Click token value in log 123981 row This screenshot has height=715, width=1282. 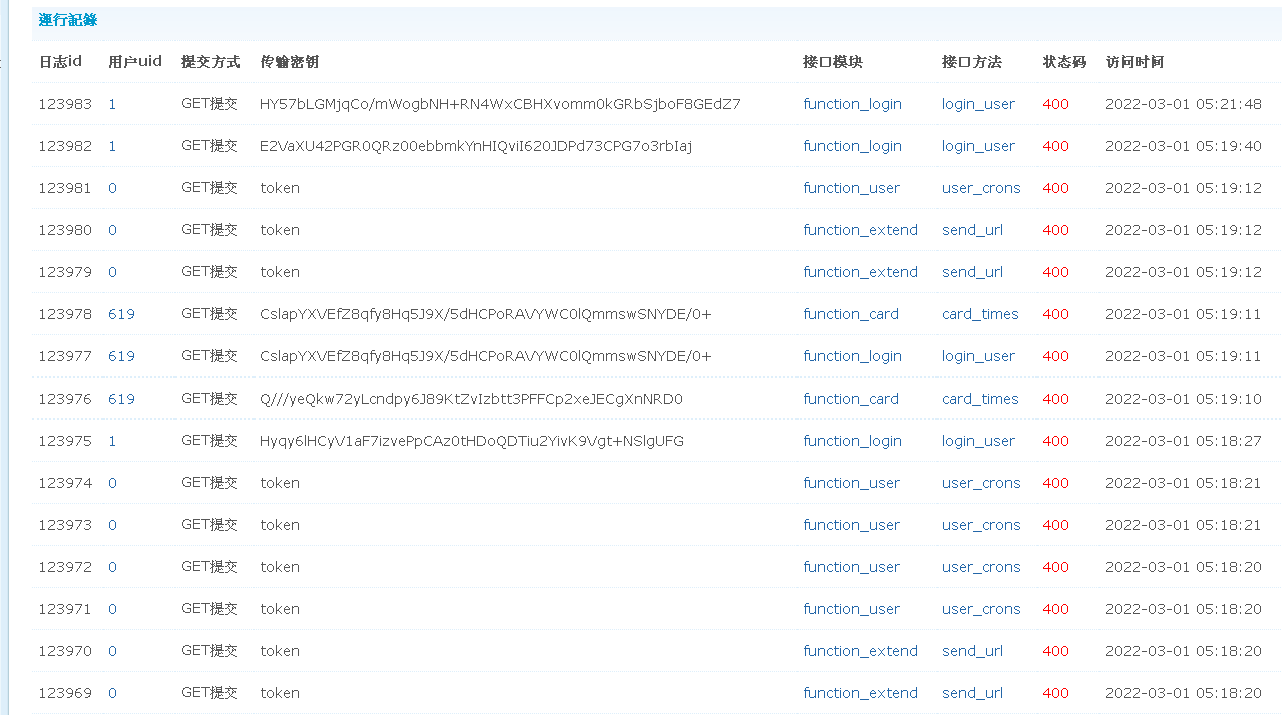(280, 188)
